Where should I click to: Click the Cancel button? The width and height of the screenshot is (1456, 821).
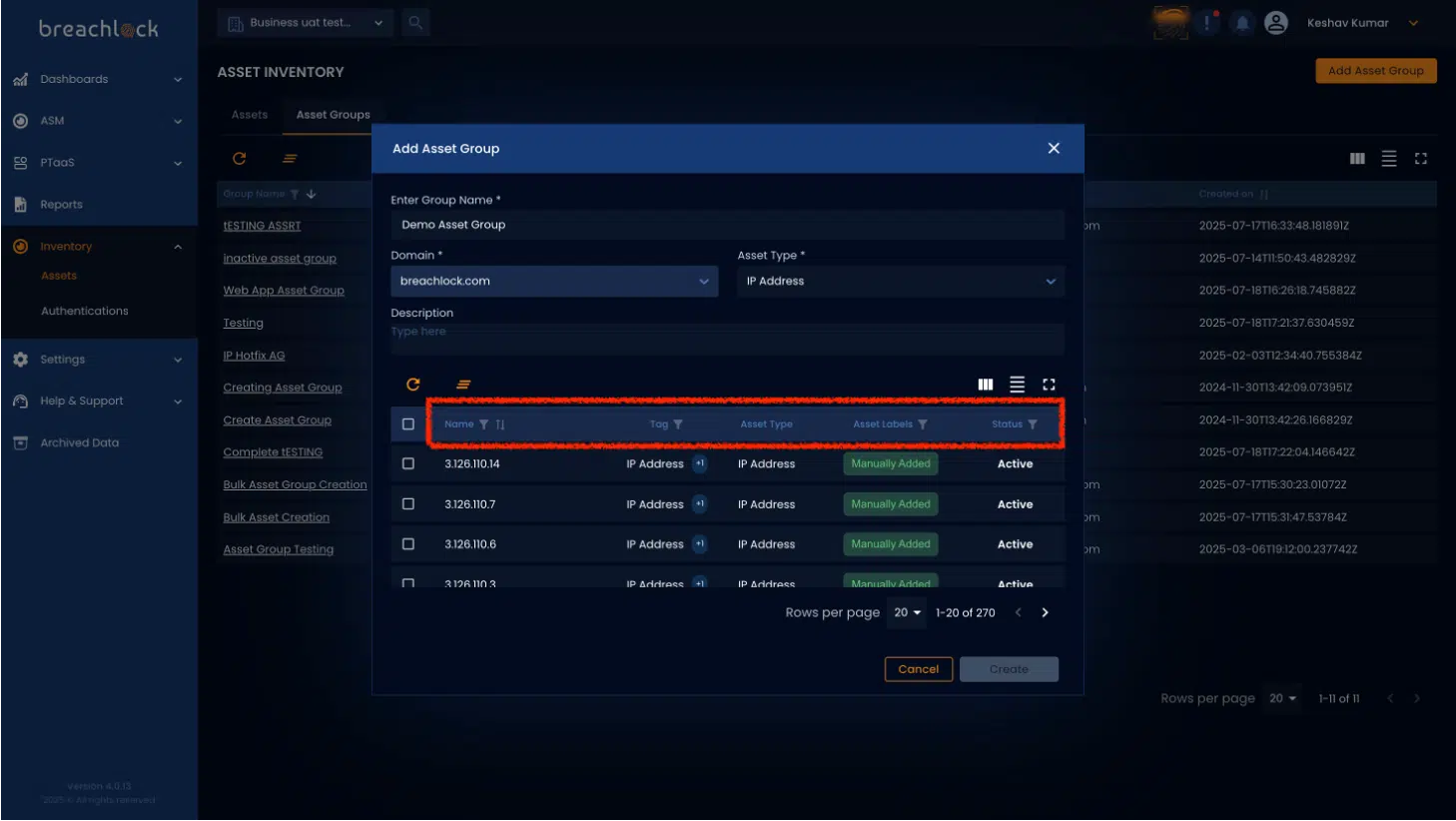[x=919, y=669]
